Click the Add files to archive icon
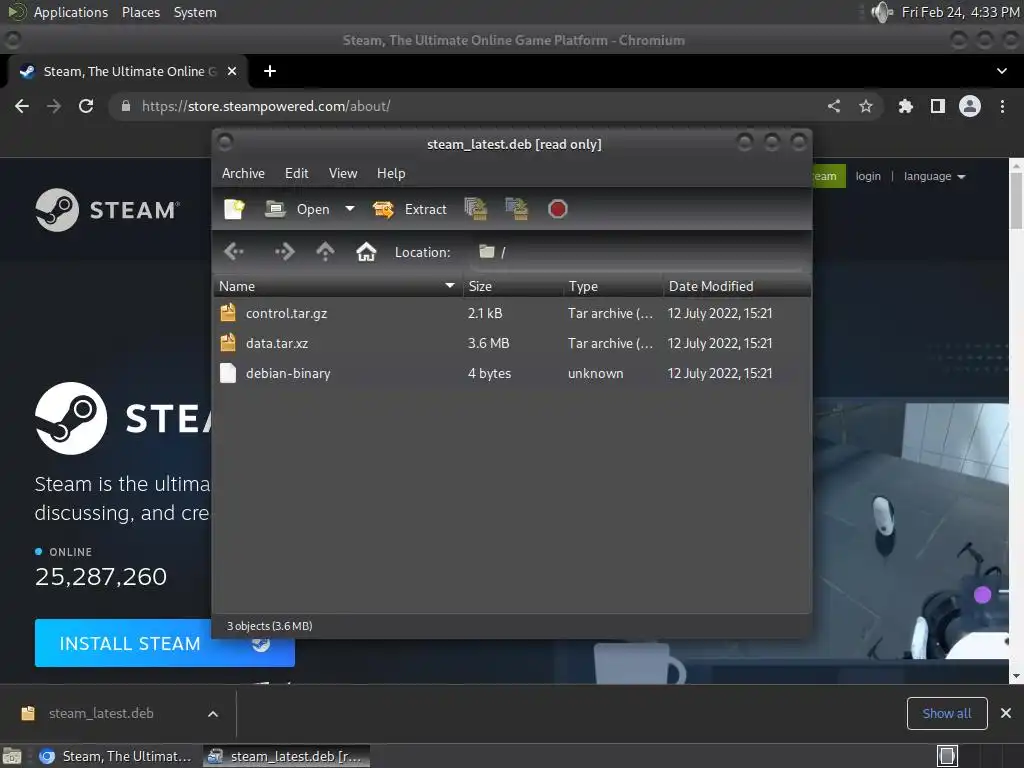 (x=476, y=209)
